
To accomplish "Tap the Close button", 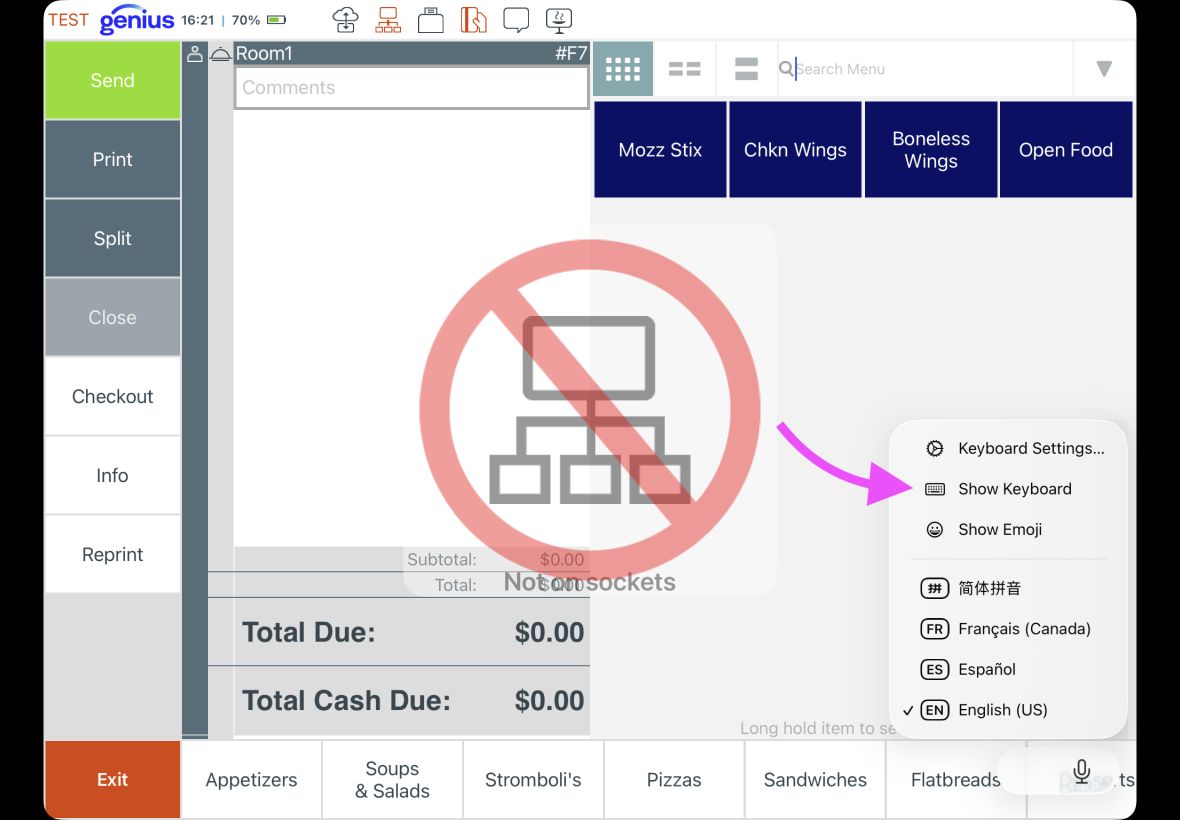I will pos(112,317).
